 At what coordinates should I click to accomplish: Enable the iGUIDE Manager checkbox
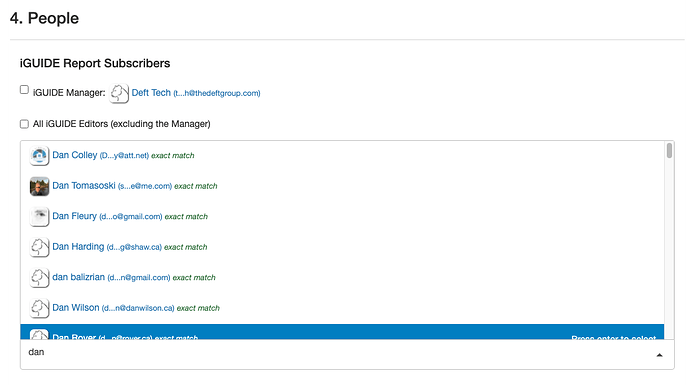[24, 90]
